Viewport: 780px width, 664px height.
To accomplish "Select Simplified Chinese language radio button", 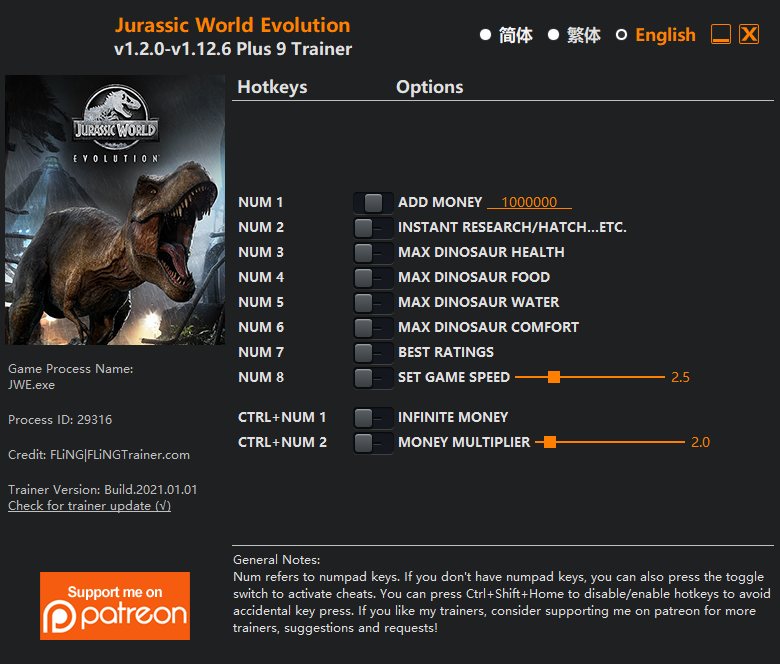I will coord(485,35).
